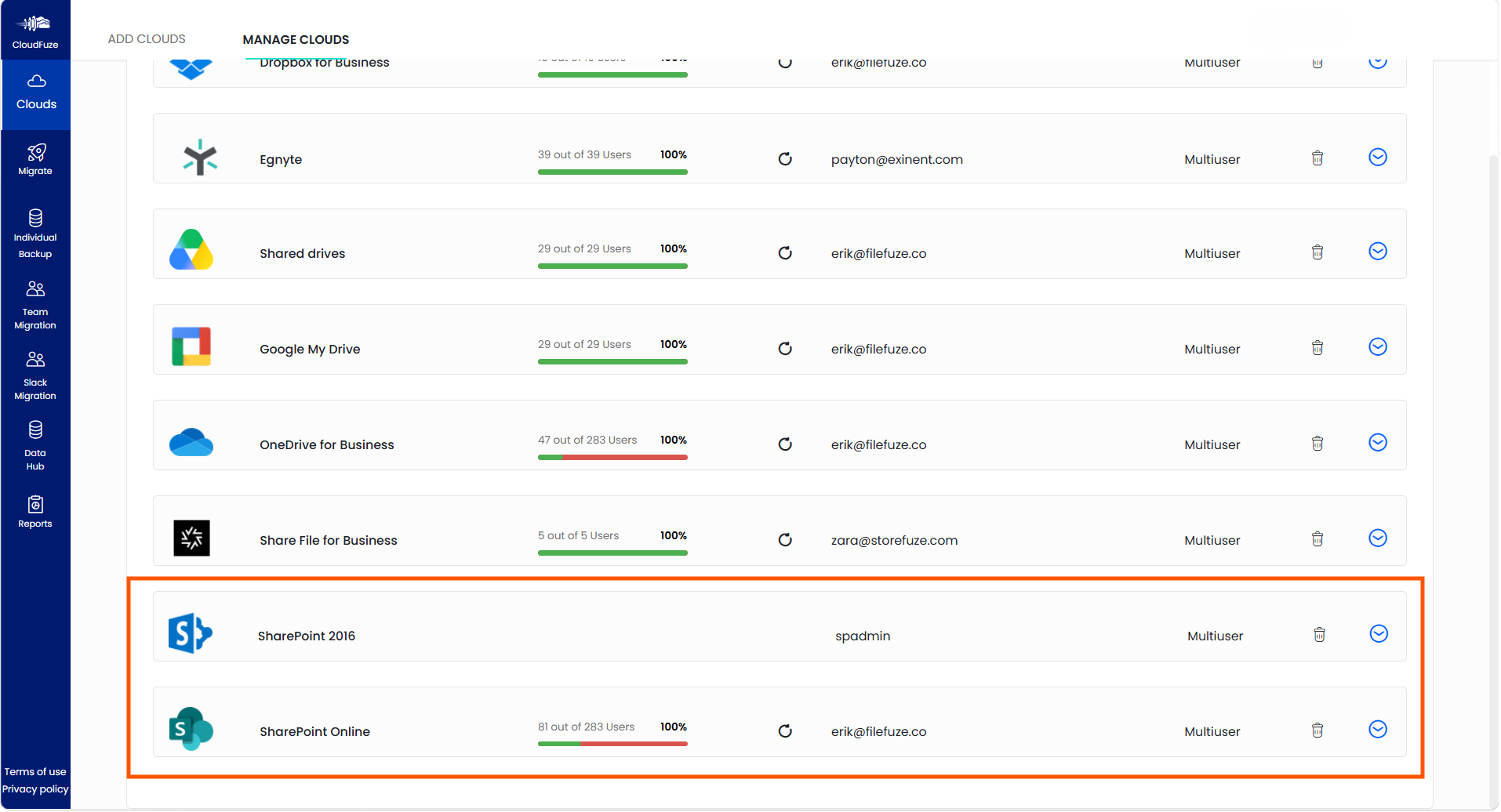This screenshot has height=812, width=1501.
Task: Click the SharePoint Online progress bar
Action: [612, 745]
